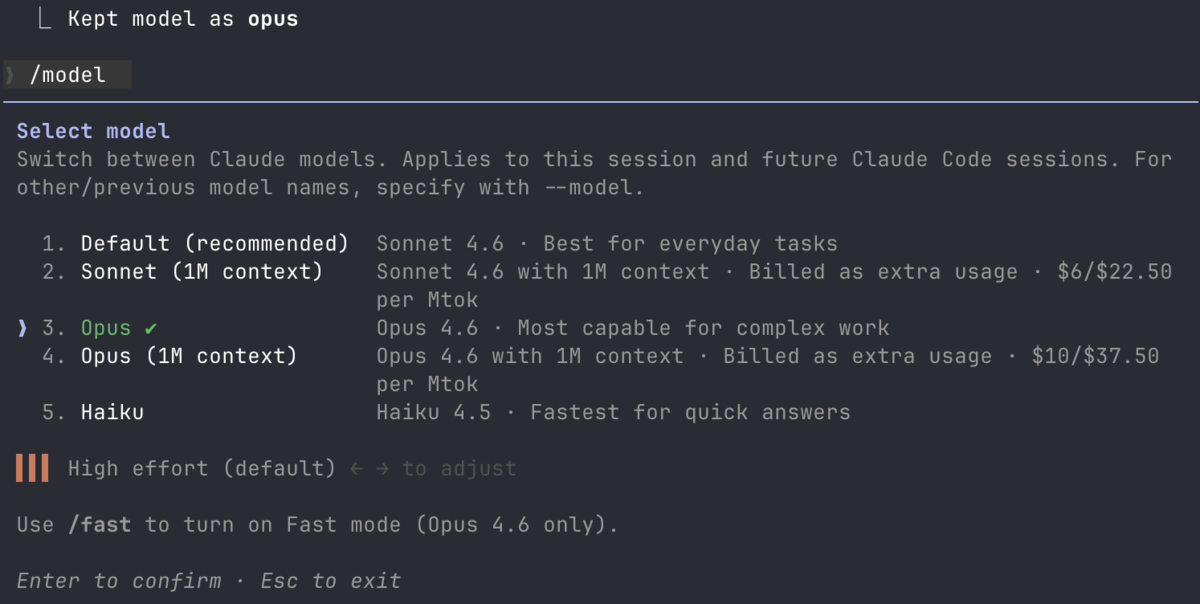Click the green checkmark next to Opus
This screenshot has width=1200, height=604.
coord(150,328)
